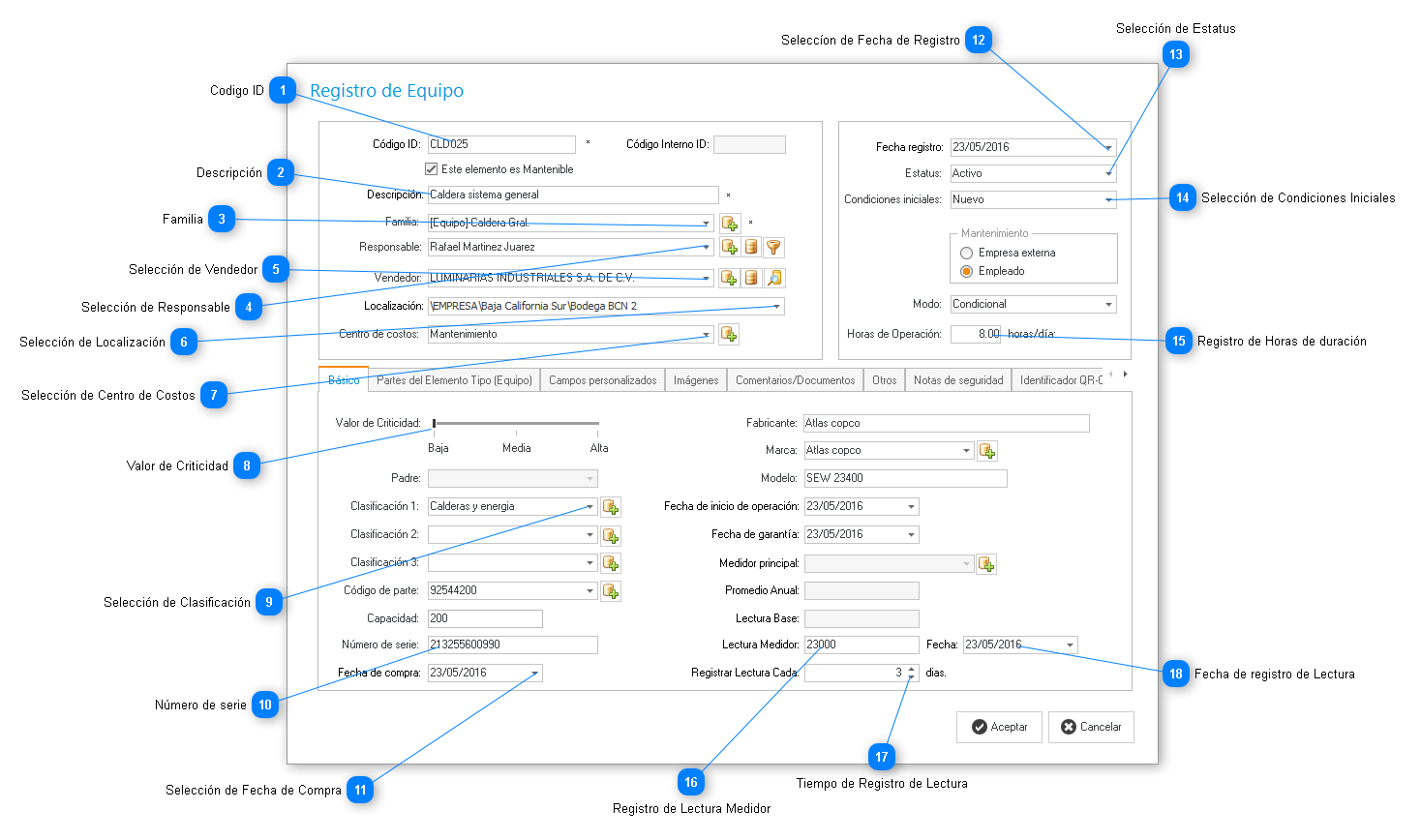1421x840 pixels.
Task: Open the Modo dropdown showing Condicional
Action: (x=1108, y=305)
